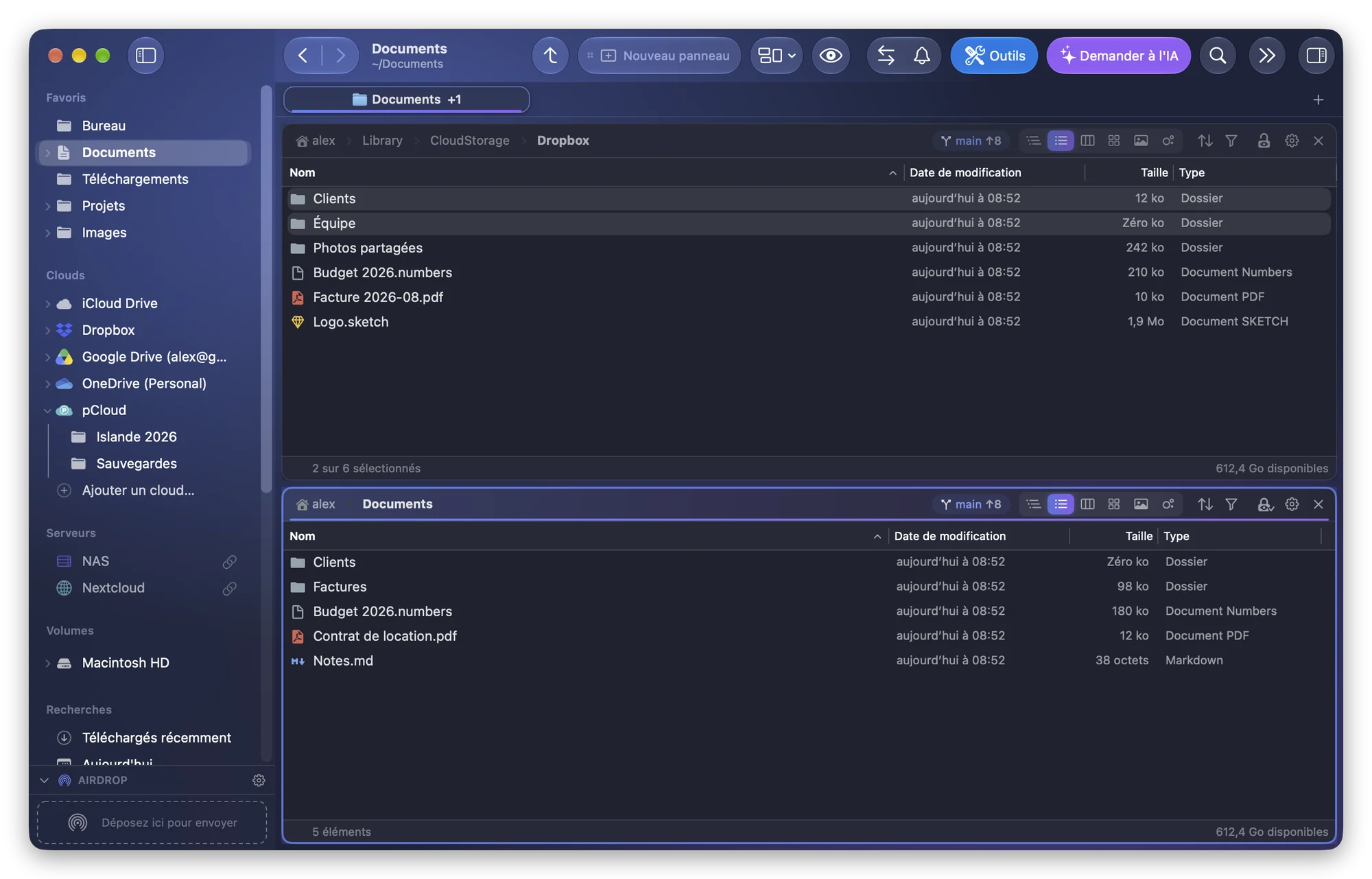The height and width of the screenshot is (879, 1372).
Task: Go forward with the right arrow
Action: tap(340, 56)
